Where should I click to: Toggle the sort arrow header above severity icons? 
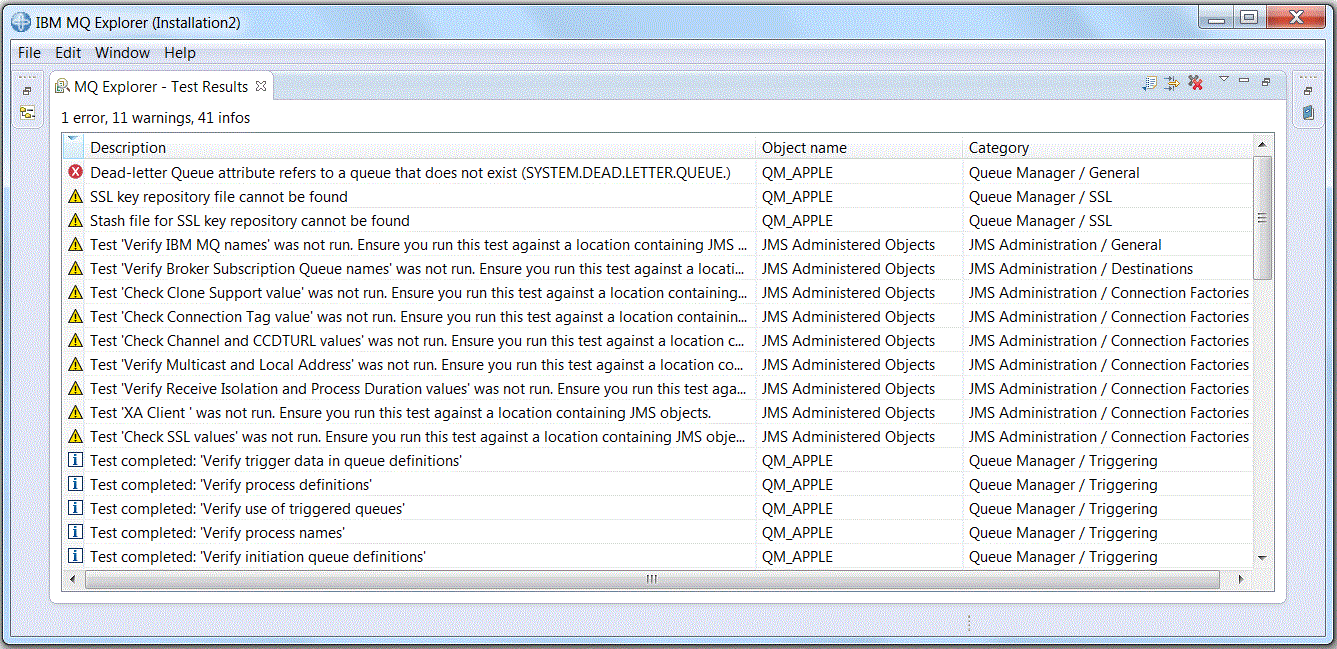73,147
